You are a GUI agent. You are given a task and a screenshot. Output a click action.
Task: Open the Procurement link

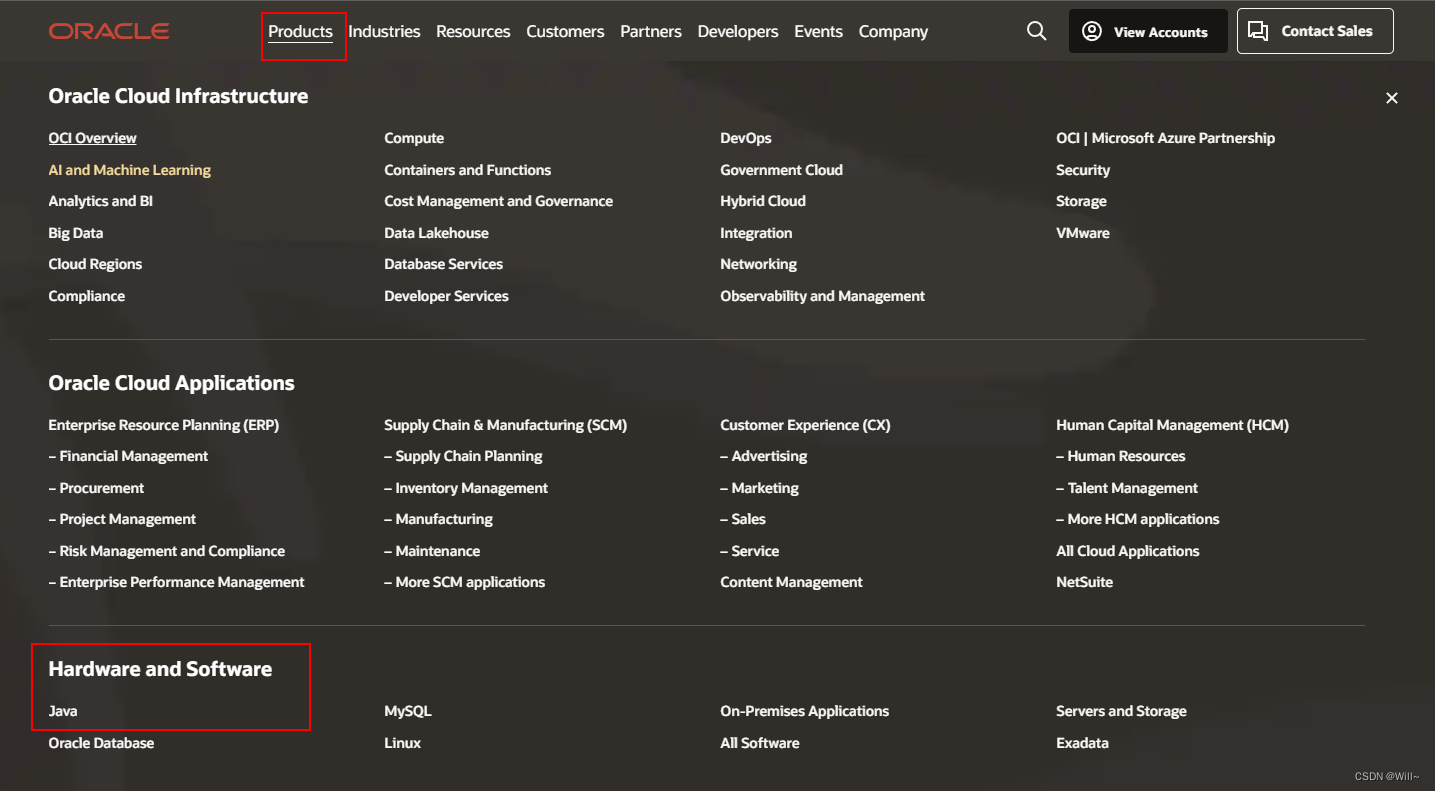[x=96, y=488]
